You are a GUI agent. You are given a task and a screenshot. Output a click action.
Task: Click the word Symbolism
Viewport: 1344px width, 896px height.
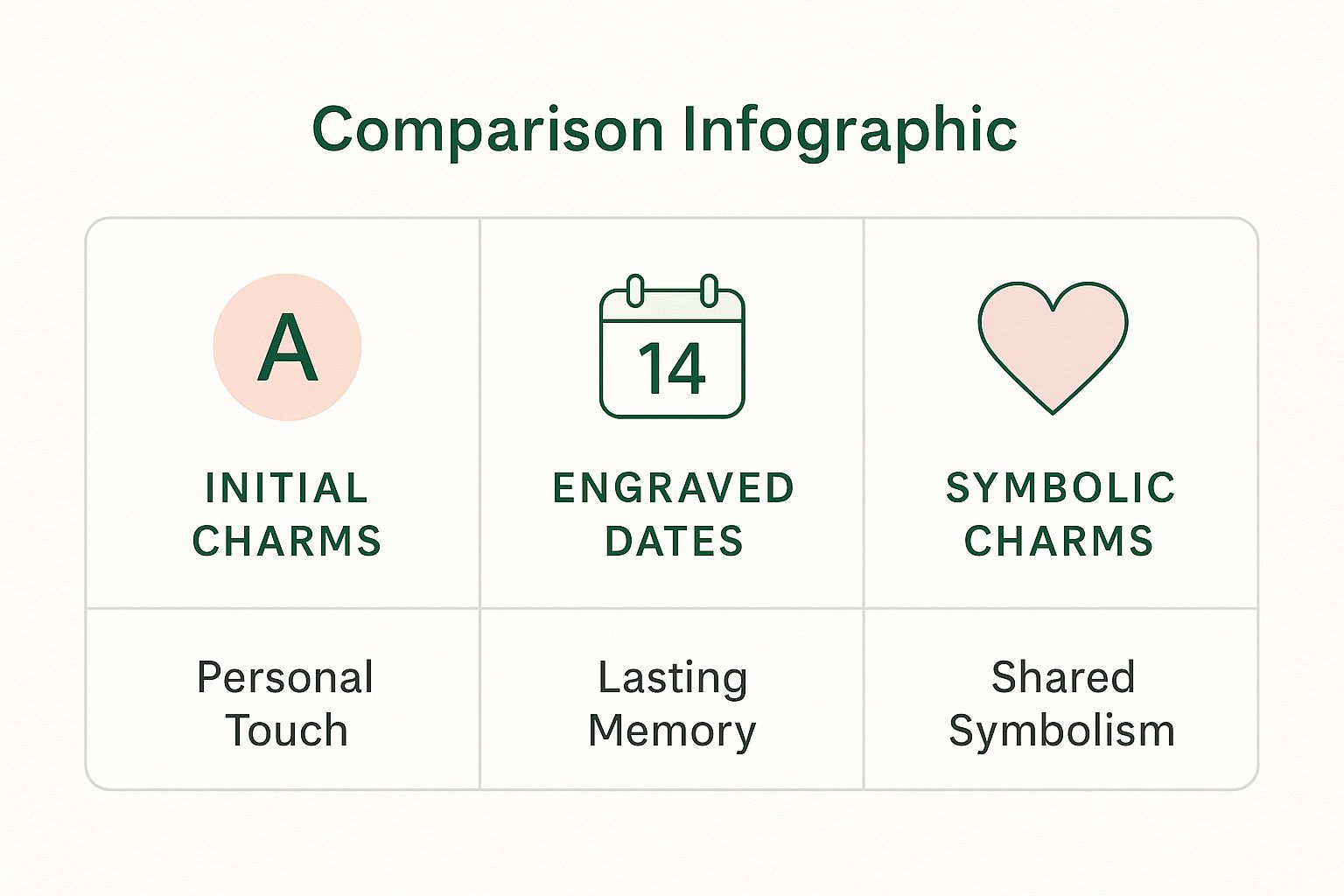click(x=1061, y=731)
